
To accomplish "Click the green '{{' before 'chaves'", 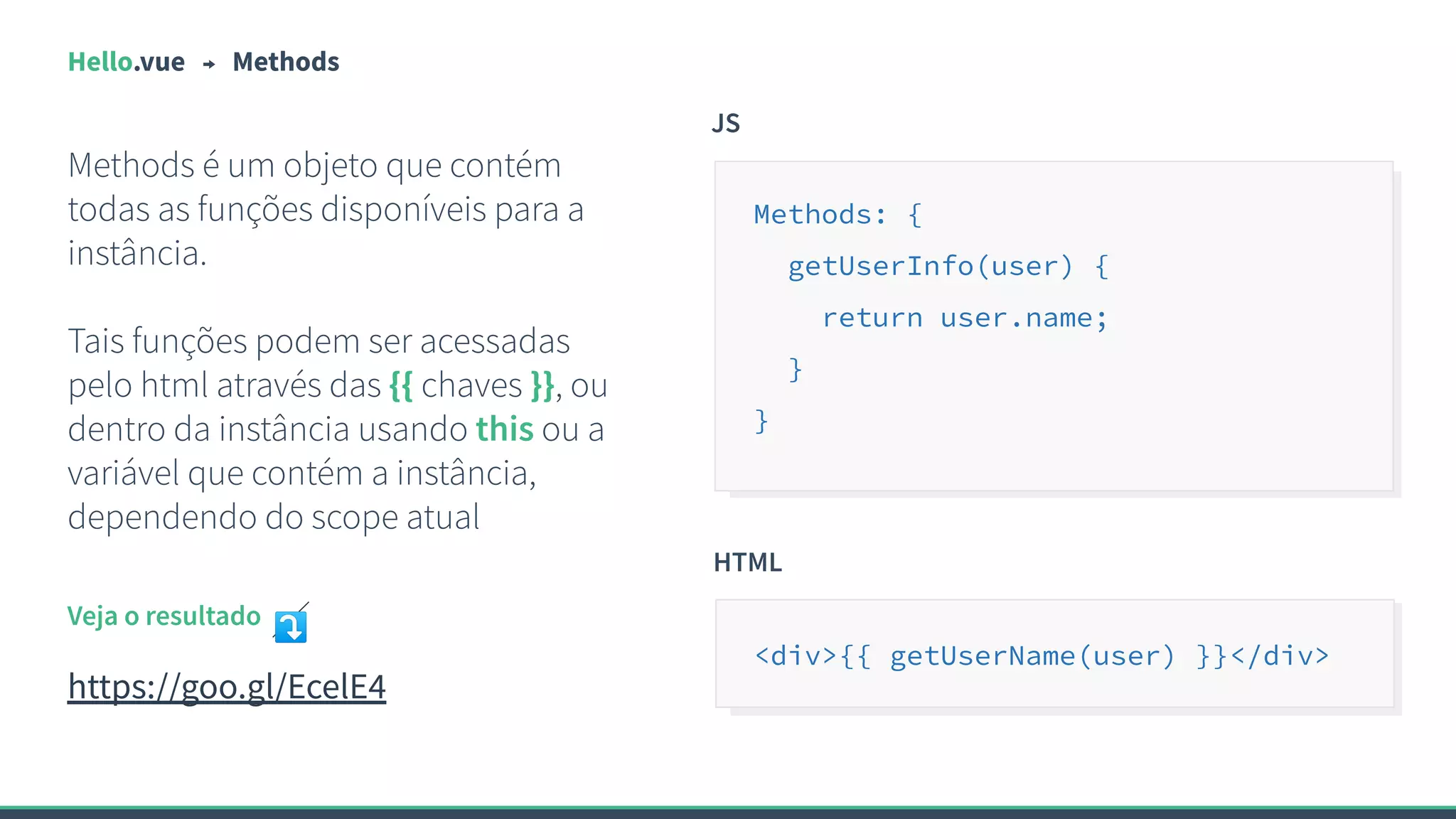I will [401, 386].
